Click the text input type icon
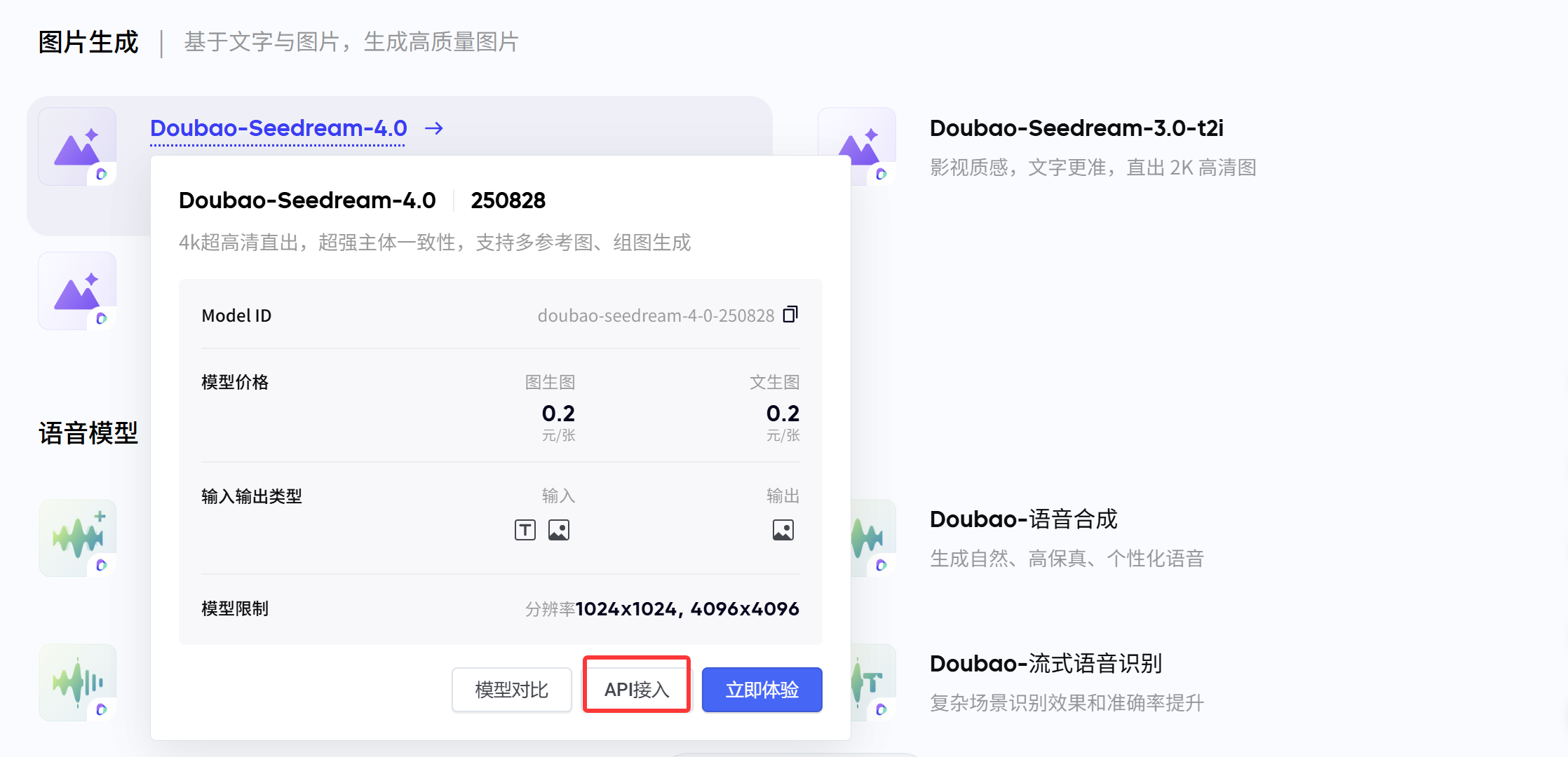This screenshot has width=1568, height=757. coord(525,530)
